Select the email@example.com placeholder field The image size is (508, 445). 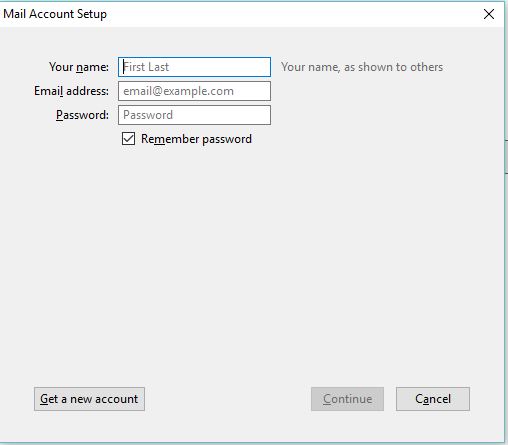coord(194,91)
